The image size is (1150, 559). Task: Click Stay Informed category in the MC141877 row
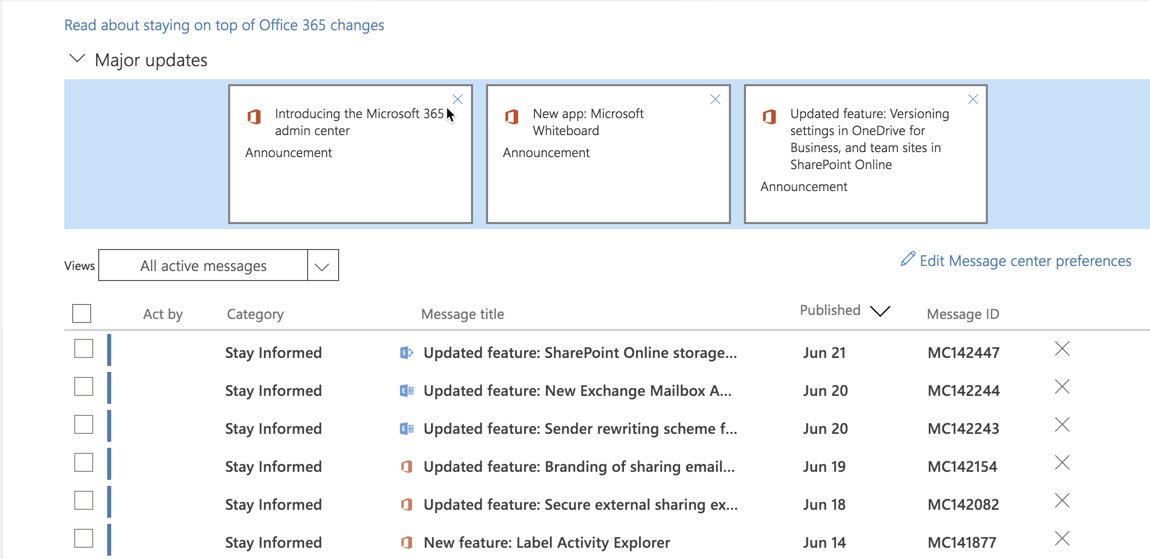274,543
